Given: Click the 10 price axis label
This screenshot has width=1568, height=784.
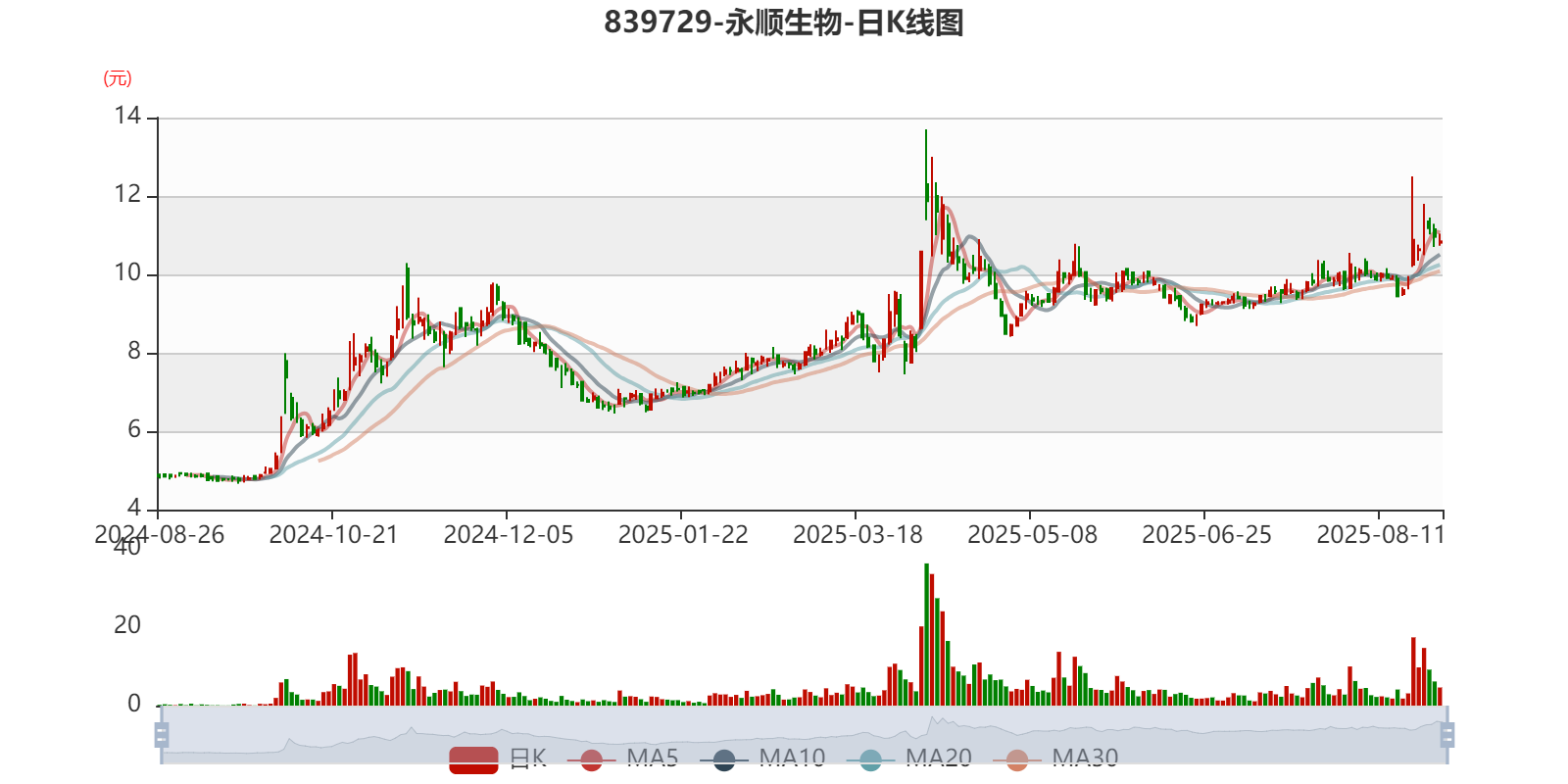Looking at the screenshot, I should click(x=127, y=273).
